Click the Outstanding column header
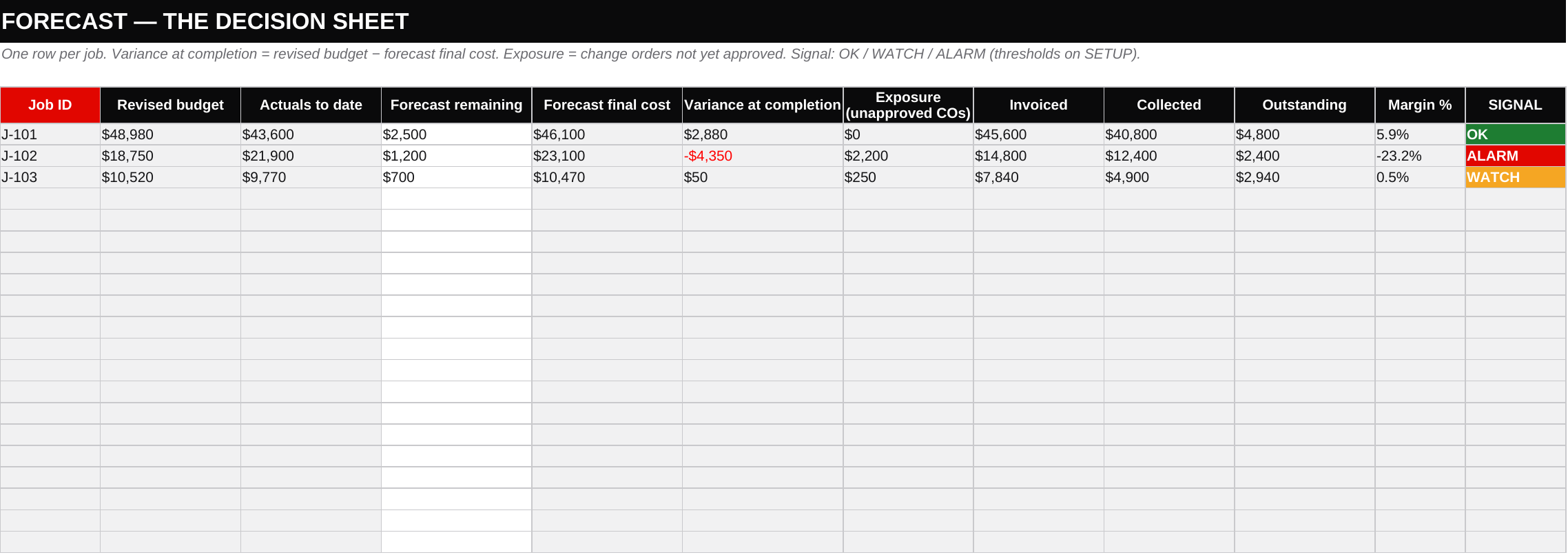 (1304, 105)
